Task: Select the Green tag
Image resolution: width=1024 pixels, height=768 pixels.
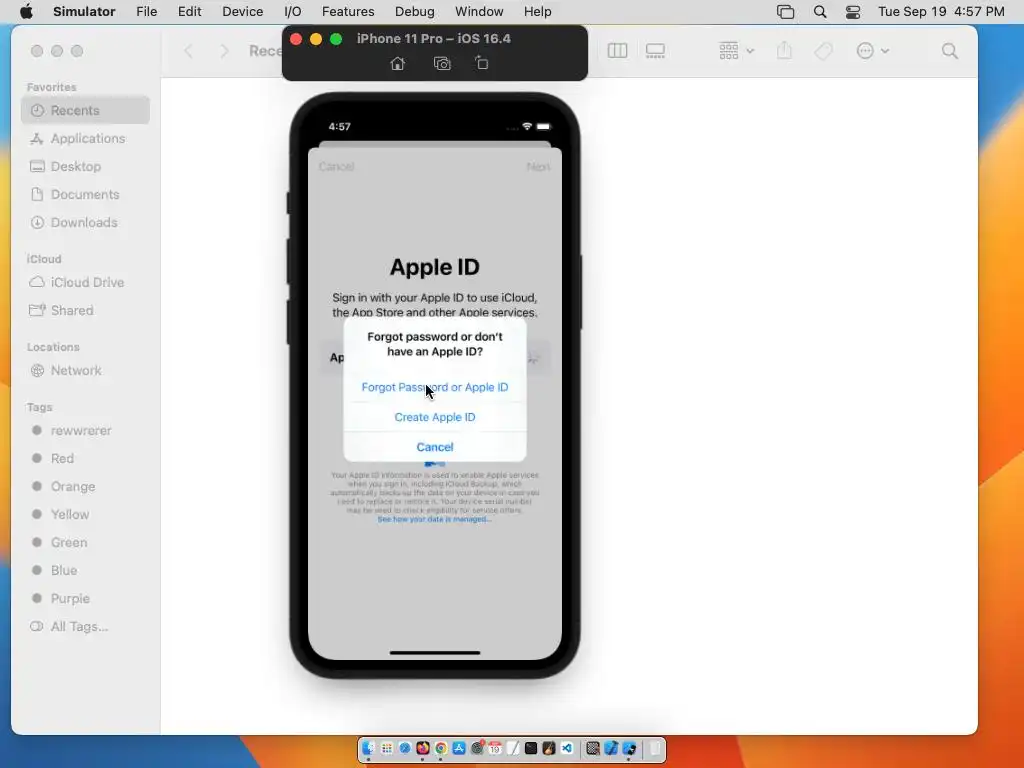Action: pos(86,543)
